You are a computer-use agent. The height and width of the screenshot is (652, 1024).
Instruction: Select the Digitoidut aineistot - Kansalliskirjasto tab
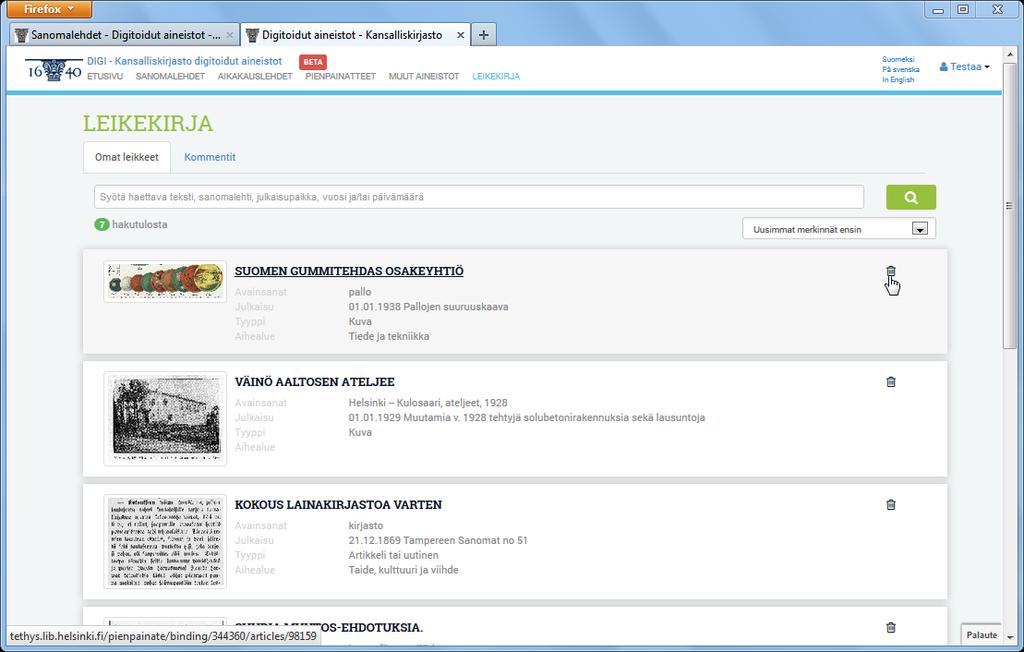pos(355,35)
